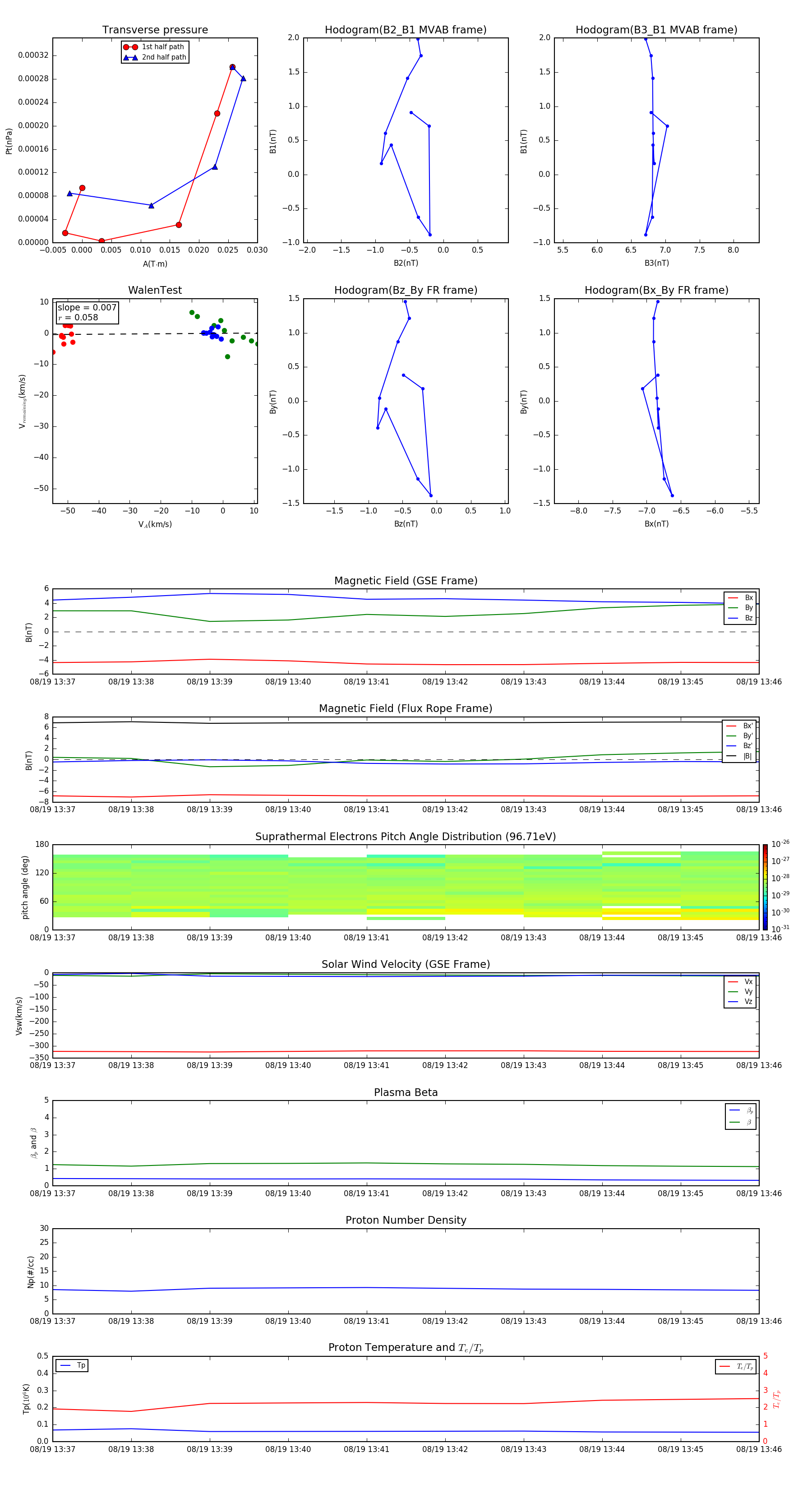Click the 'Magnetic Field (Flux Rope Frame)' title
Viewport: 812px width, 1489px height.
406,709
